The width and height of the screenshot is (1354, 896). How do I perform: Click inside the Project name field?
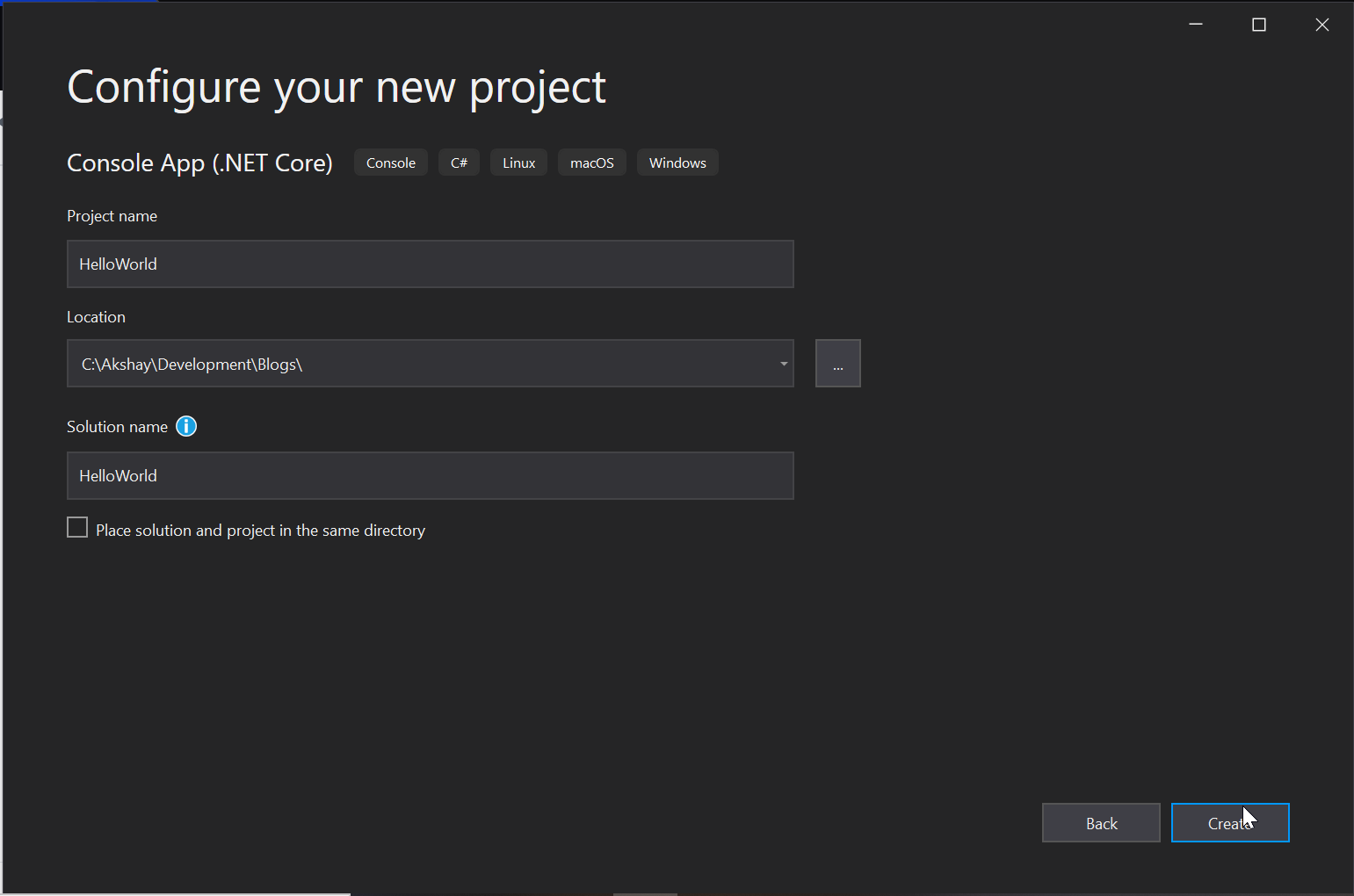430,264
